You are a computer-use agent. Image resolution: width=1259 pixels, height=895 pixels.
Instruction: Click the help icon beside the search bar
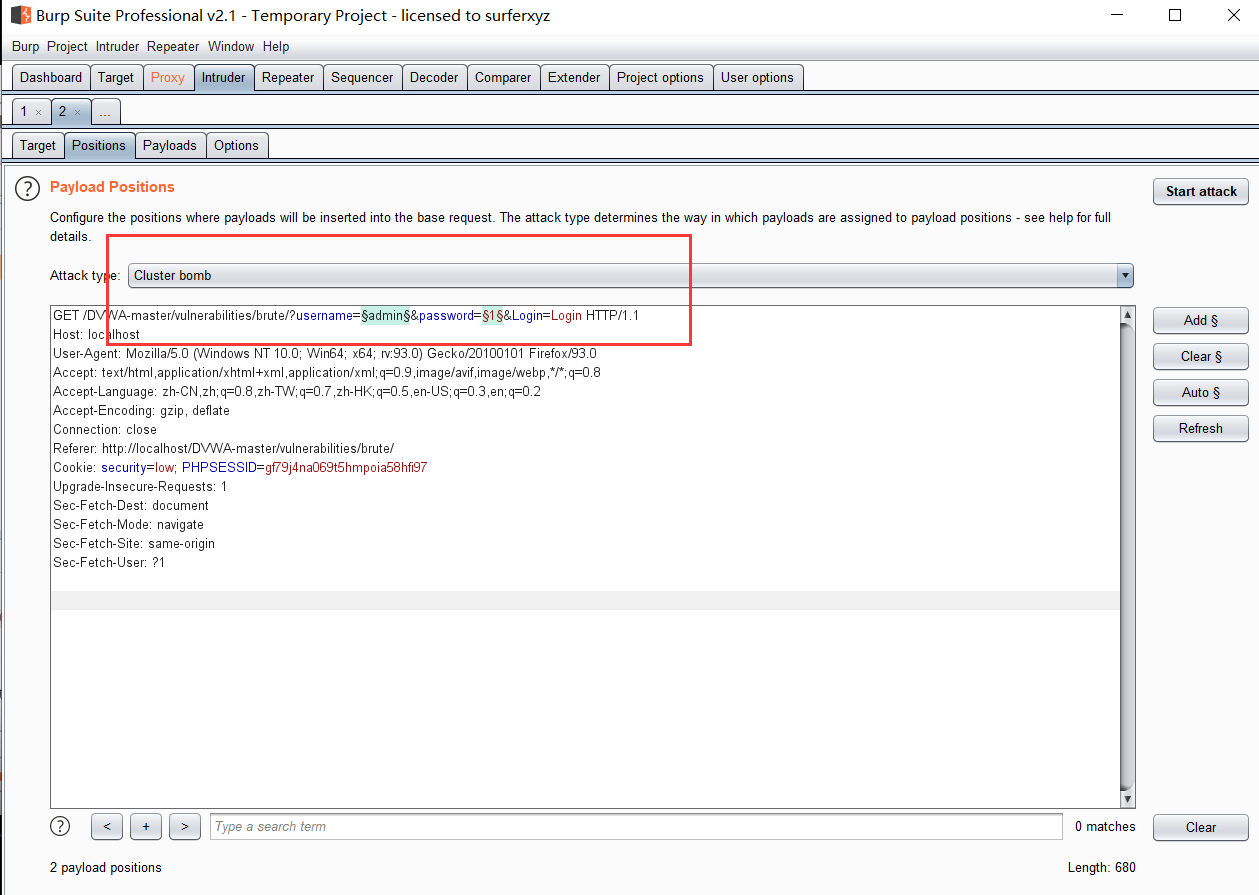pos(60,826)
